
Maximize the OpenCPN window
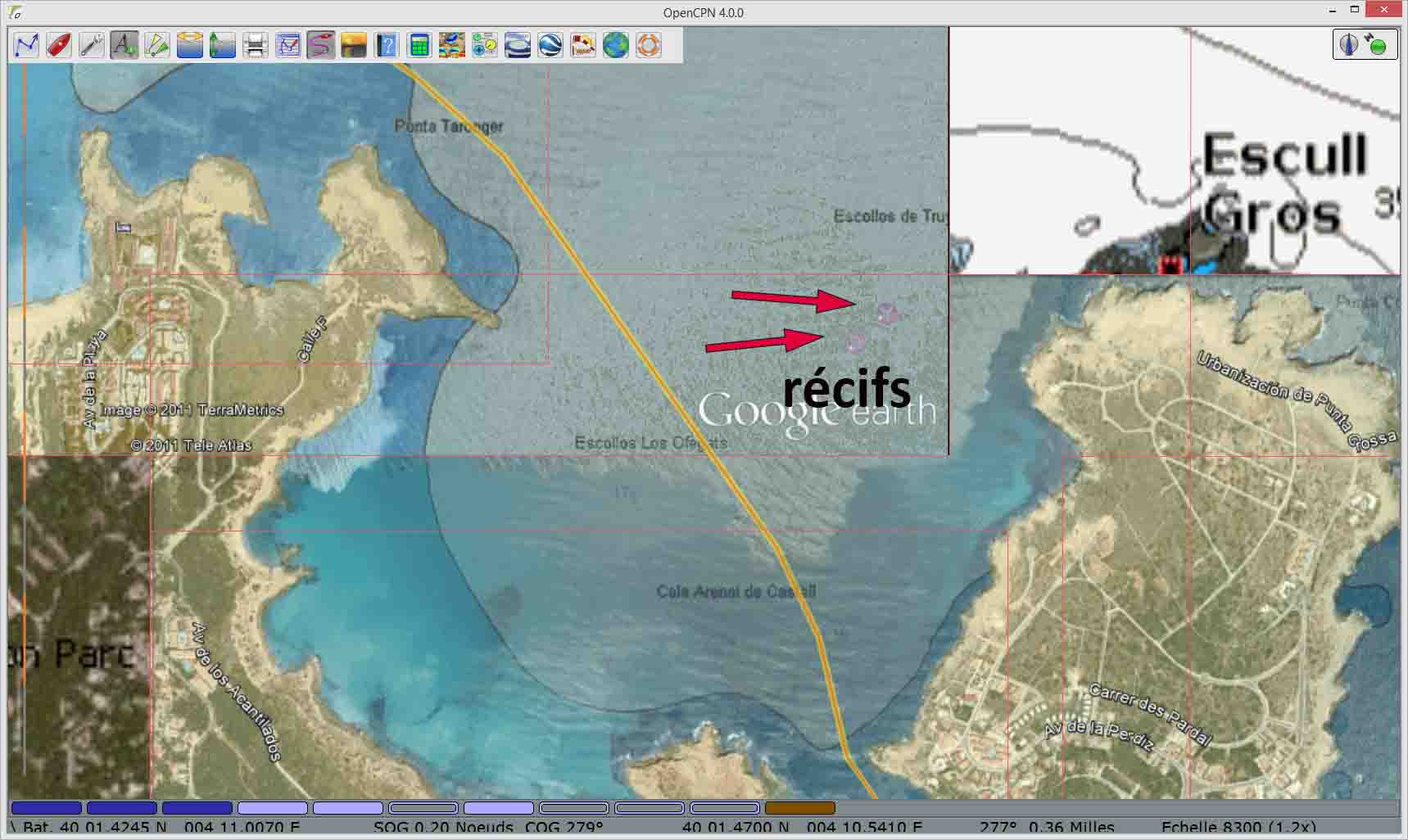click(1355, 11)
